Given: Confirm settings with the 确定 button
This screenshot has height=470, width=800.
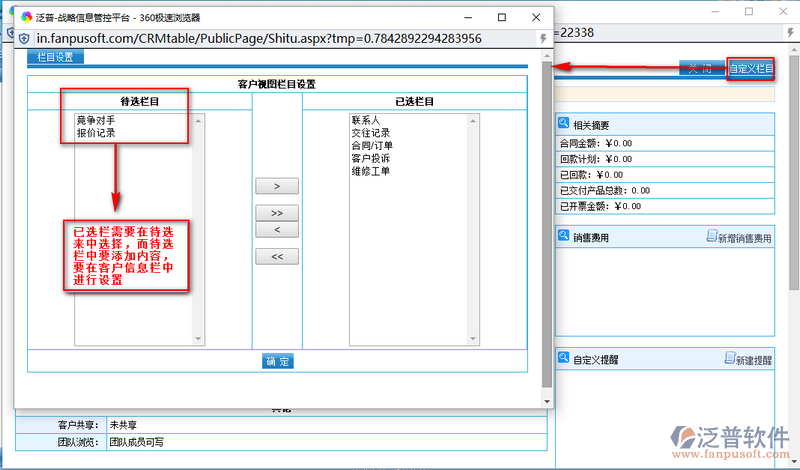Looking at the screenshot, I should coord(277,361).
